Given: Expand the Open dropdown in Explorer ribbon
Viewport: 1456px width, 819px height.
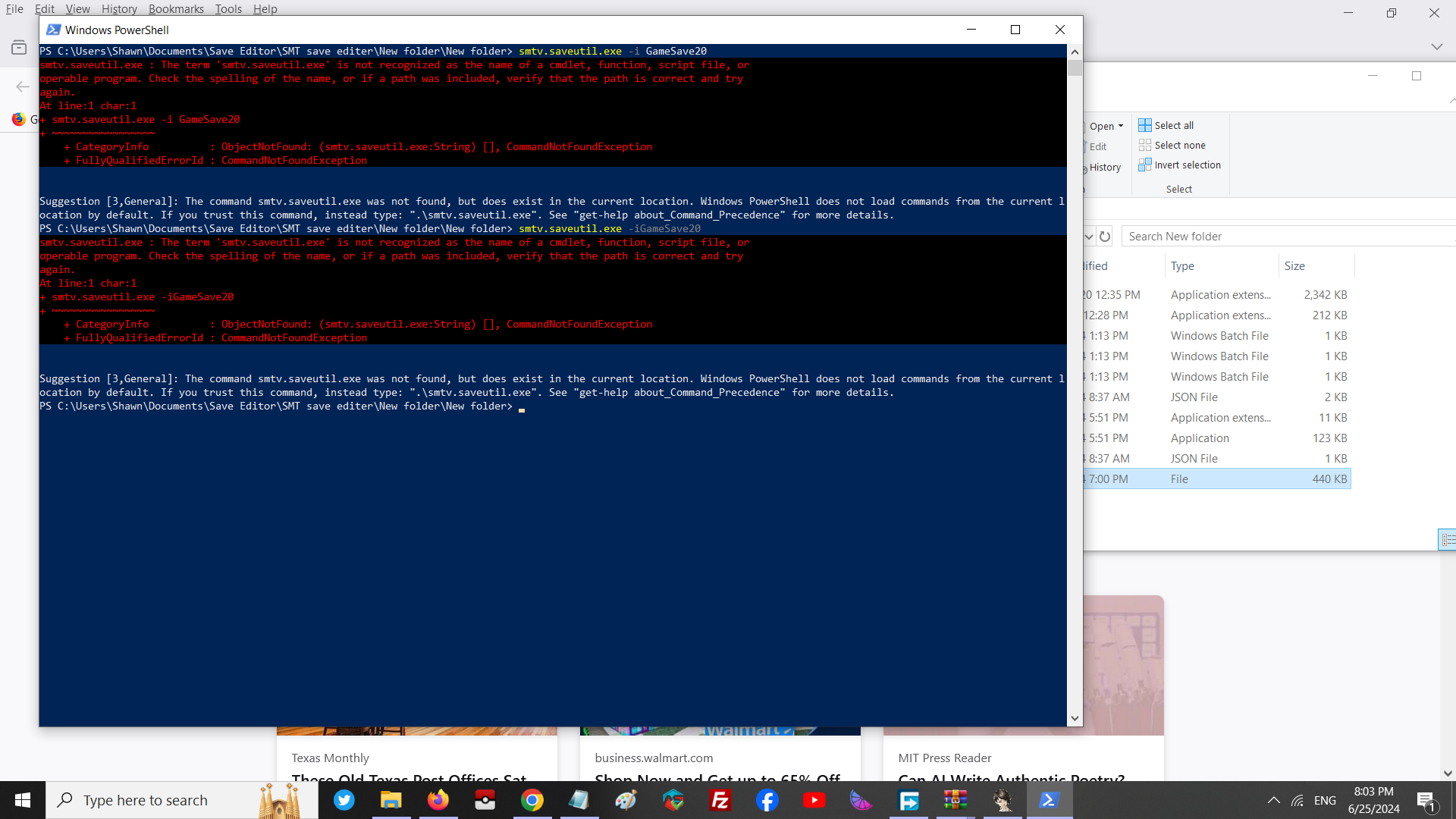Looking at the screenshot, I should 1121,126.
